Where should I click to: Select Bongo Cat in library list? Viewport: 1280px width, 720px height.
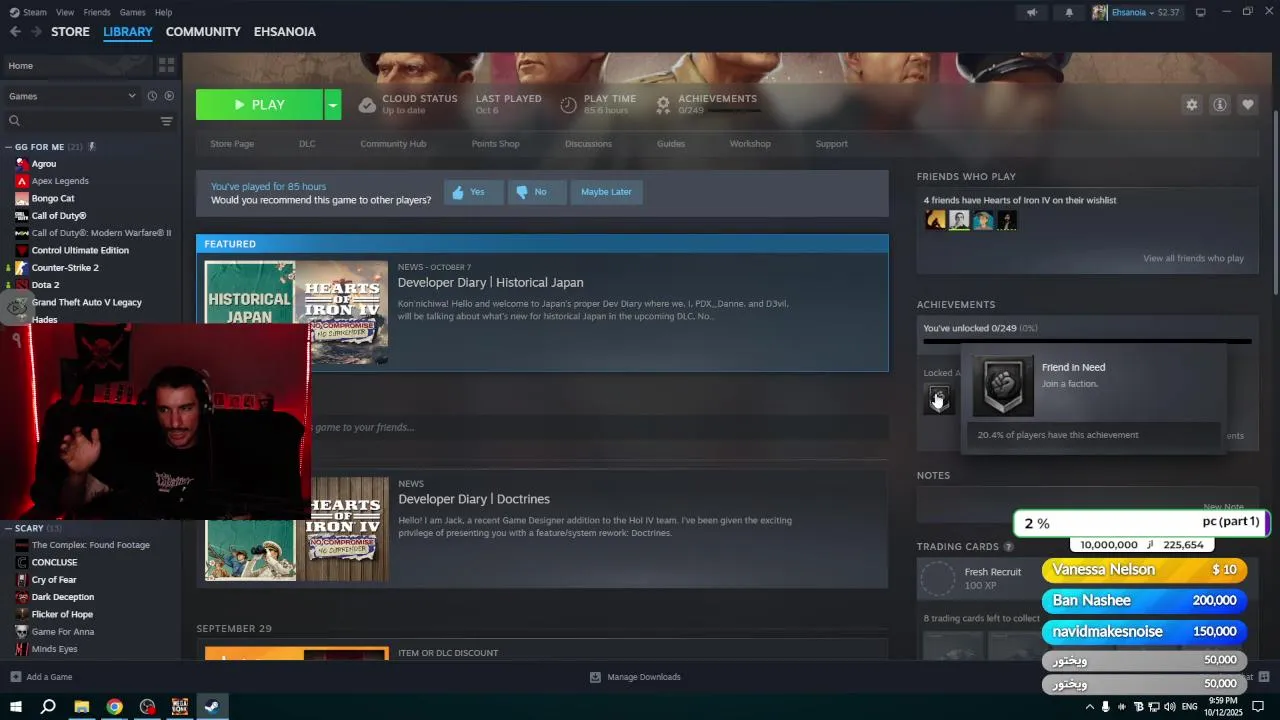click(x=53, y=198)
